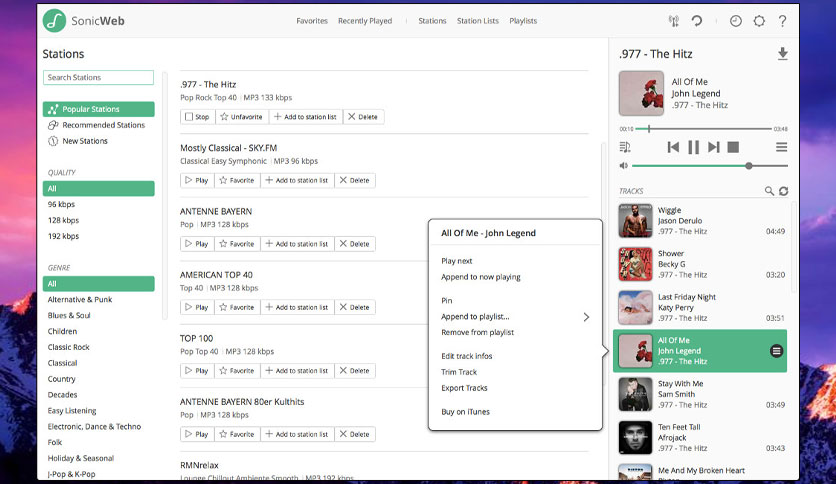Open the now-playing queue icon left of playback controls

coord(625,147)
